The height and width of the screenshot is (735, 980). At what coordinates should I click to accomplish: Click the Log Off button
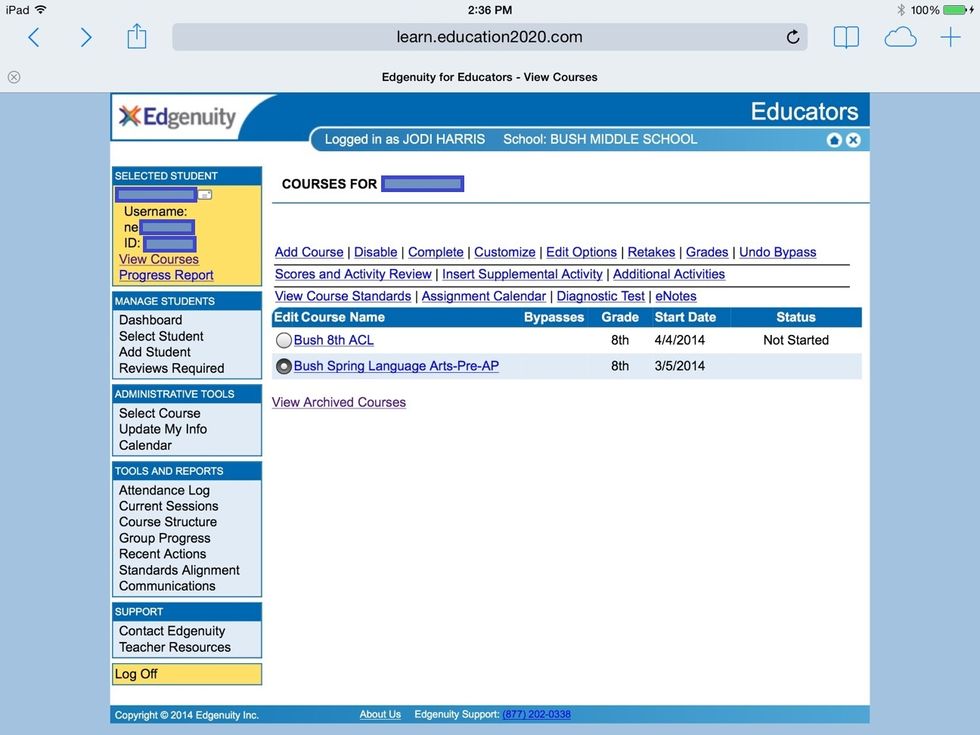coord(187,674)
